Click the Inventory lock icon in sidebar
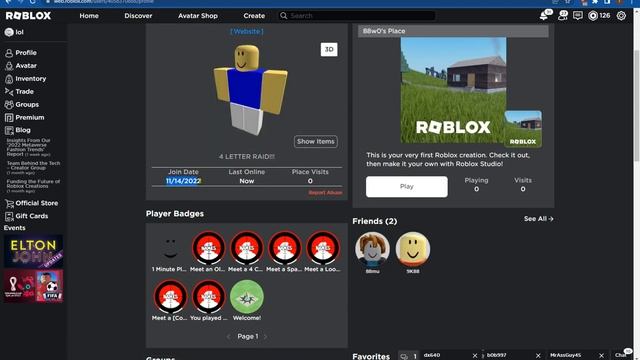This screenshot has width=640, height=360. (9, 79)
